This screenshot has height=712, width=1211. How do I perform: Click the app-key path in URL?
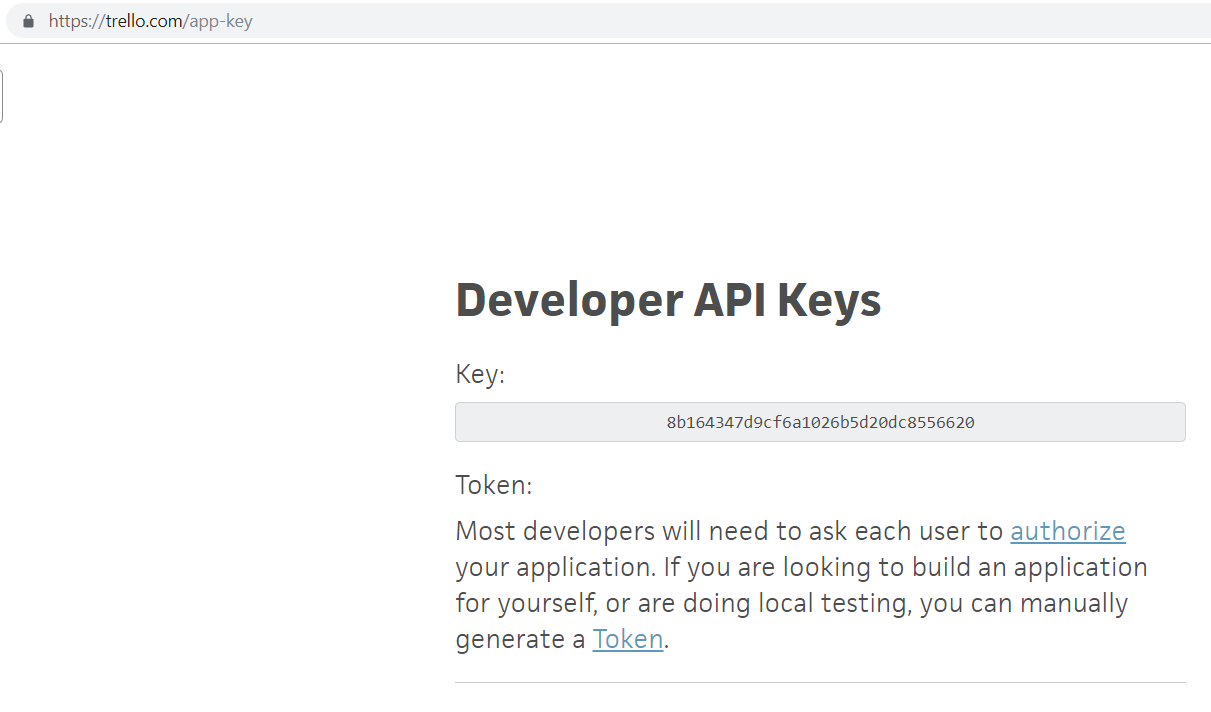221,21
